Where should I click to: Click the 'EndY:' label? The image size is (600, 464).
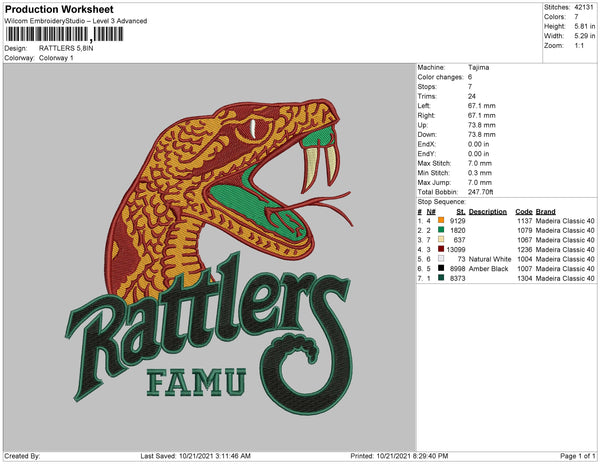pos(427,153)
